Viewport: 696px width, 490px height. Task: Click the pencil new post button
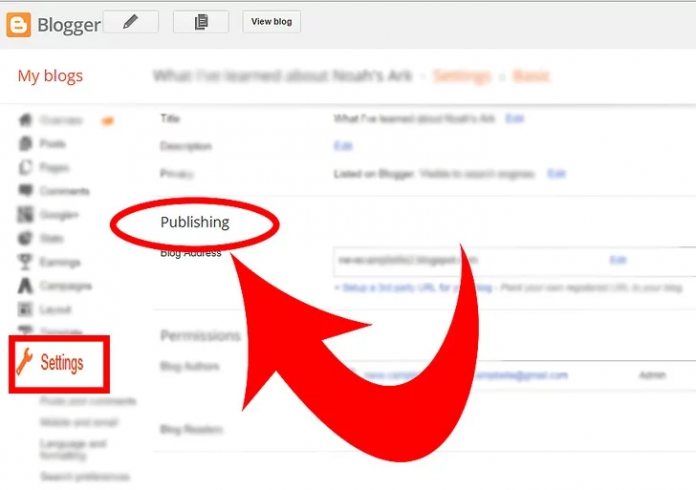pyautogui.click(x=130, y=22)
